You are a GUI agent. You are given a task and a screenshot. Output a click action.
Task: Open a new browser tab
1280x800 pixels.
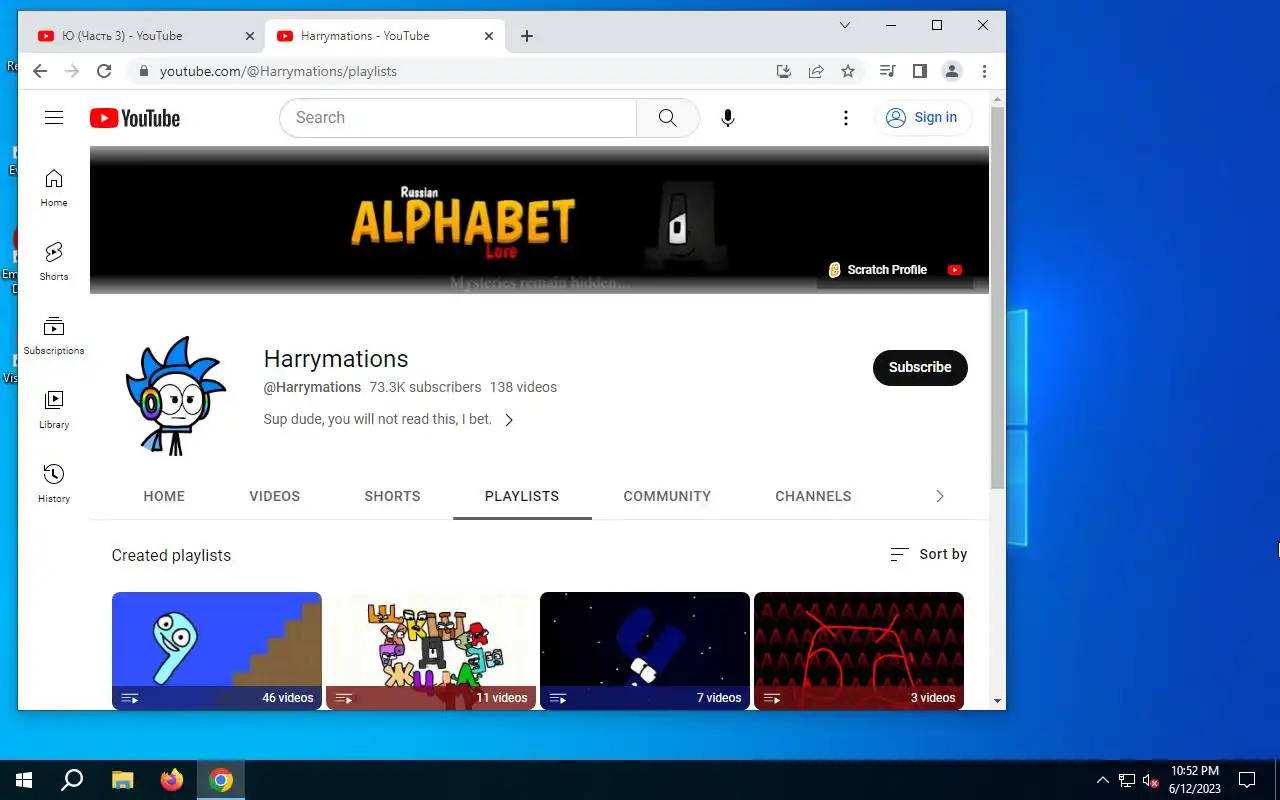(527, 36)
